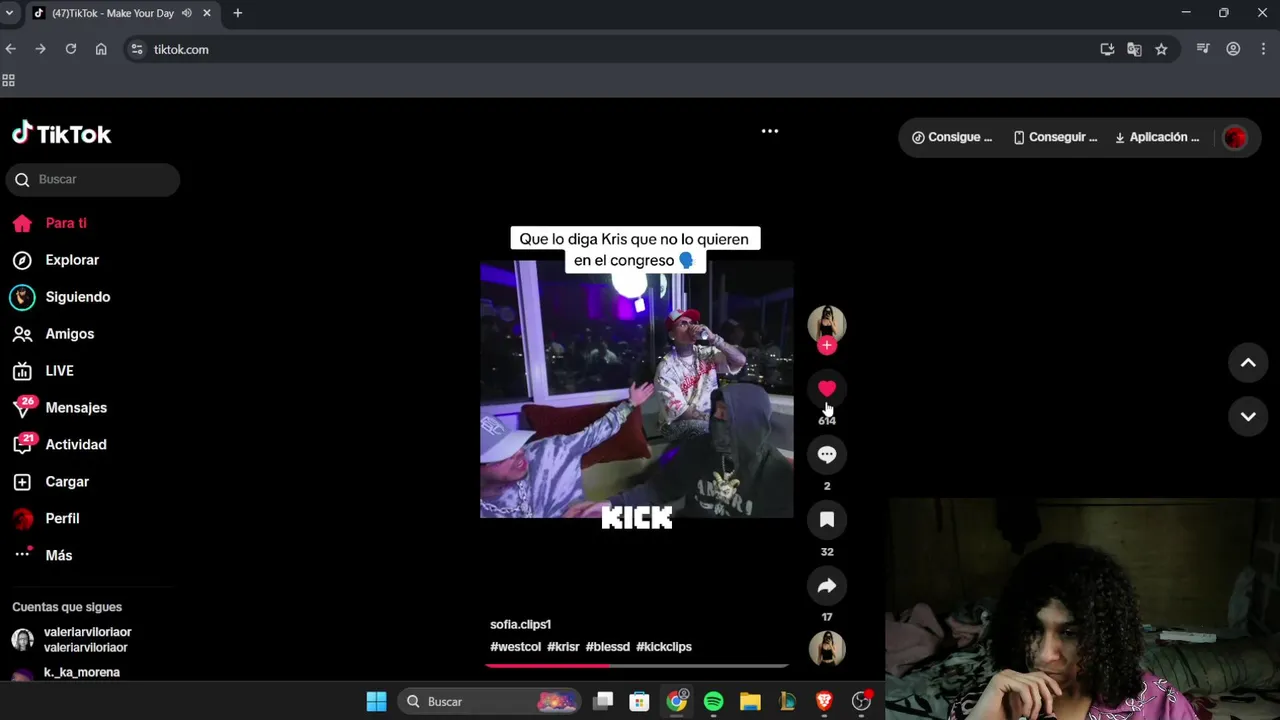1280x720 pixels.
Task: Open the #kickclips hashtag
Action: tap(664, 647)
